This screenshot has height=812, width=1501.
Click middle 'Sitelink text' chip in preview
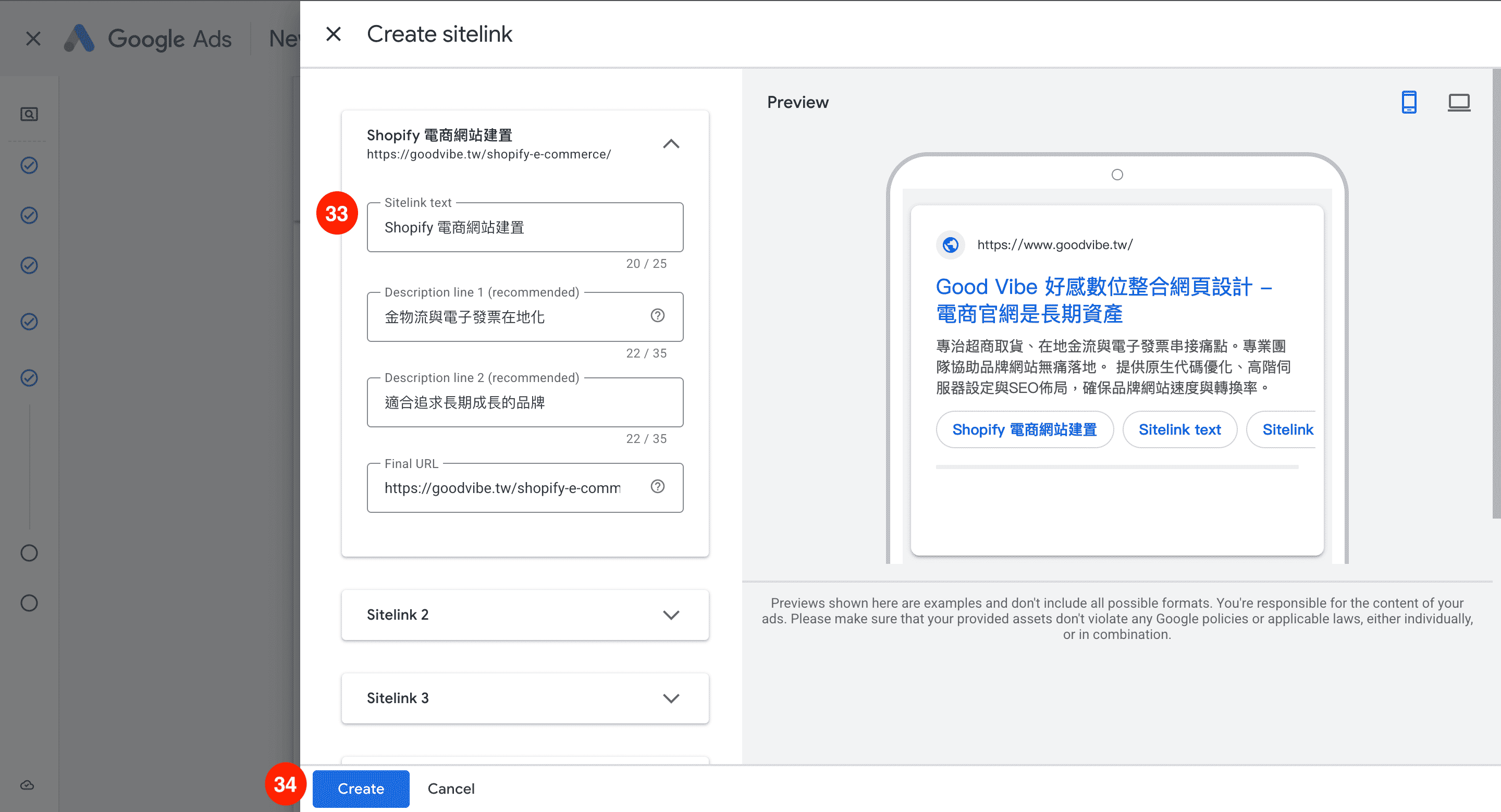click(x=1179, y=430)
